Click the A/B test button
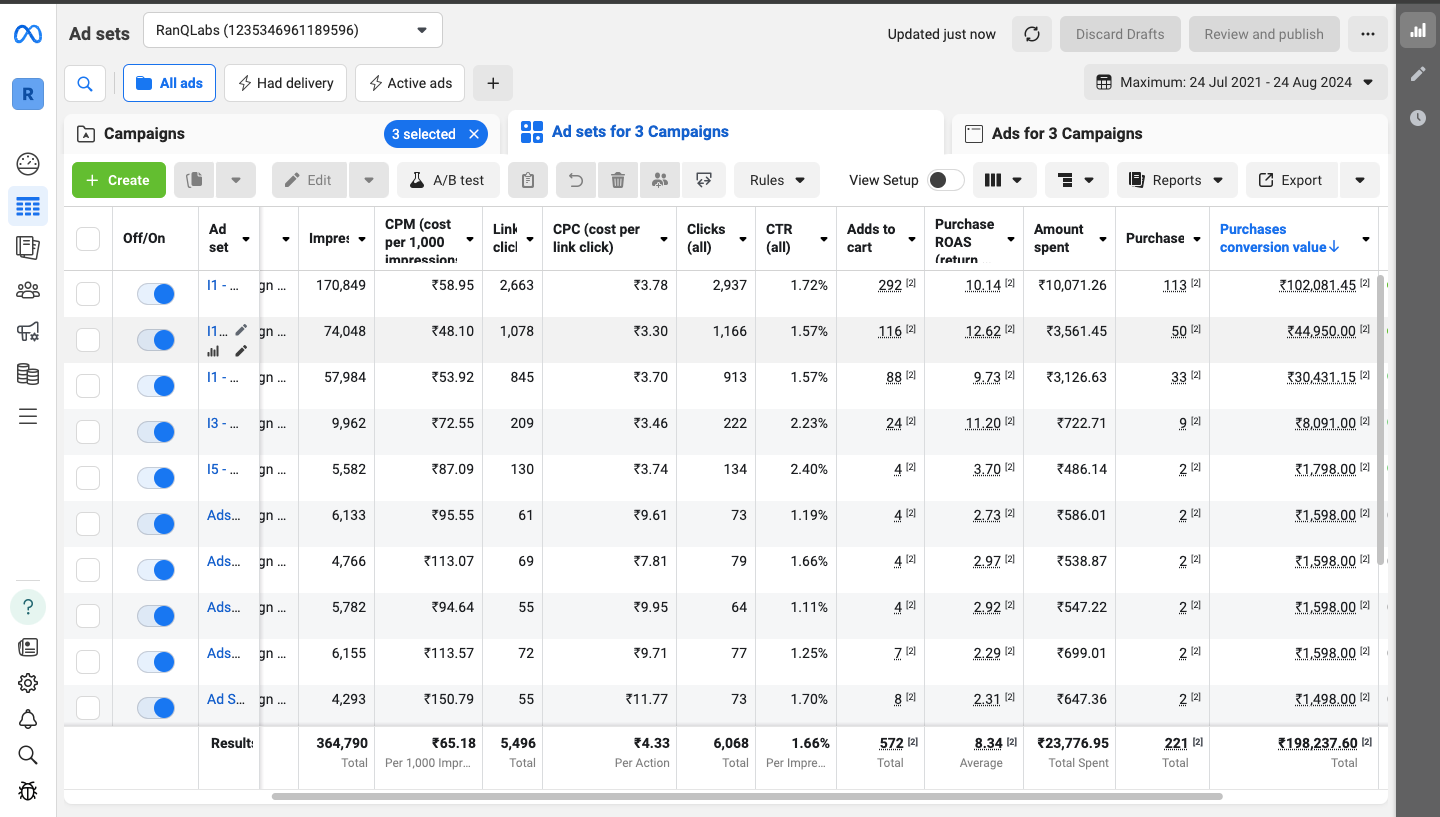Screen dimensions: 1440x817 coord(447,180)
